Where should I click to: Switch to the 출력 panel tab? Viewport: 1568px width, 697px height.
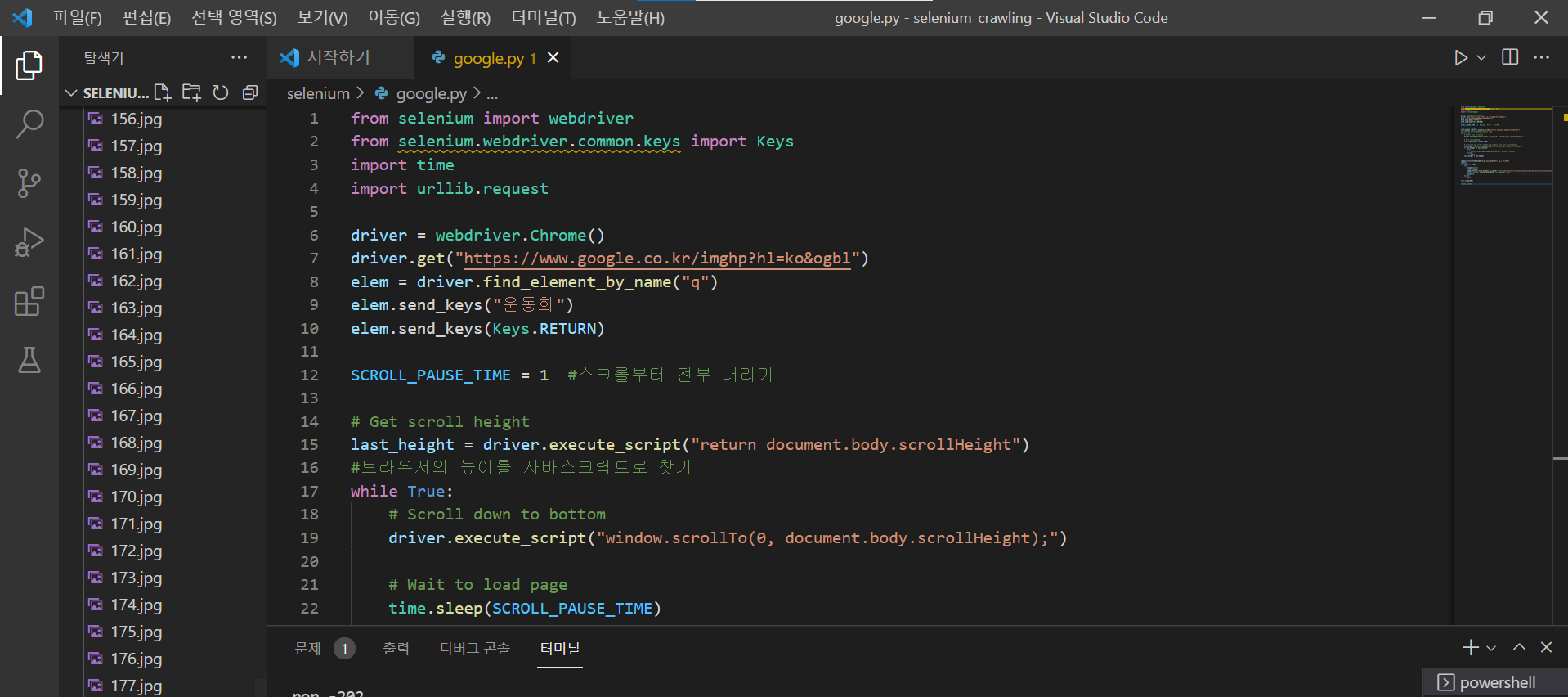tap(396, 648)
